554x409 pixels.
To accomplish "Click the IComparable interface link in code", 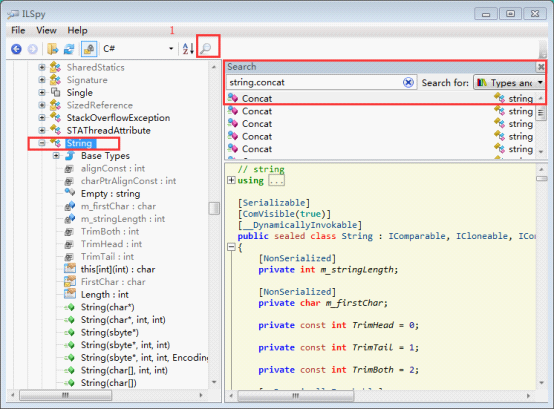I will click(x=417, y=236).
